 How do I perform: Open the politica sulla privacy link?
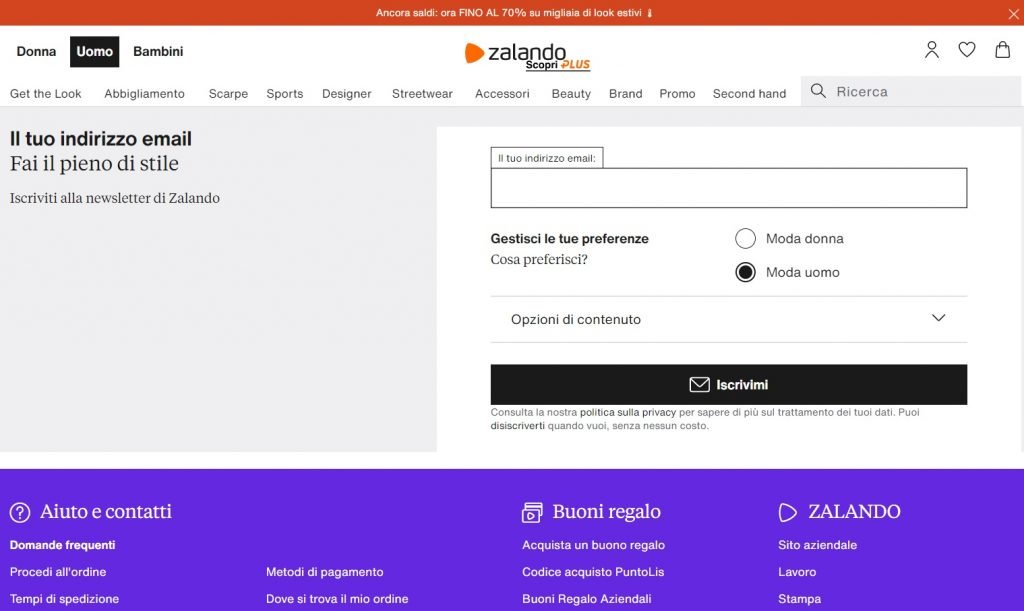628,413
